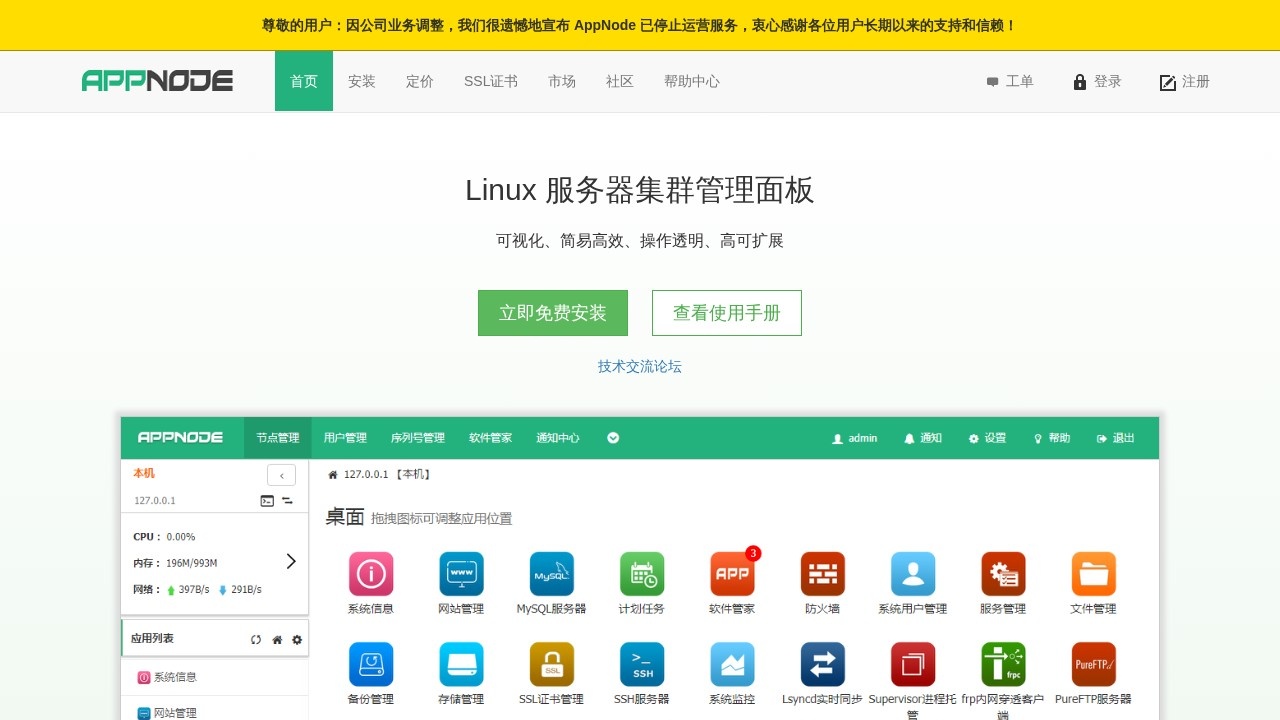Screen dimensions: 1280x720
Task: Click the transfer icon beside 127.0.0.1
Action: [x=287, y=501]
